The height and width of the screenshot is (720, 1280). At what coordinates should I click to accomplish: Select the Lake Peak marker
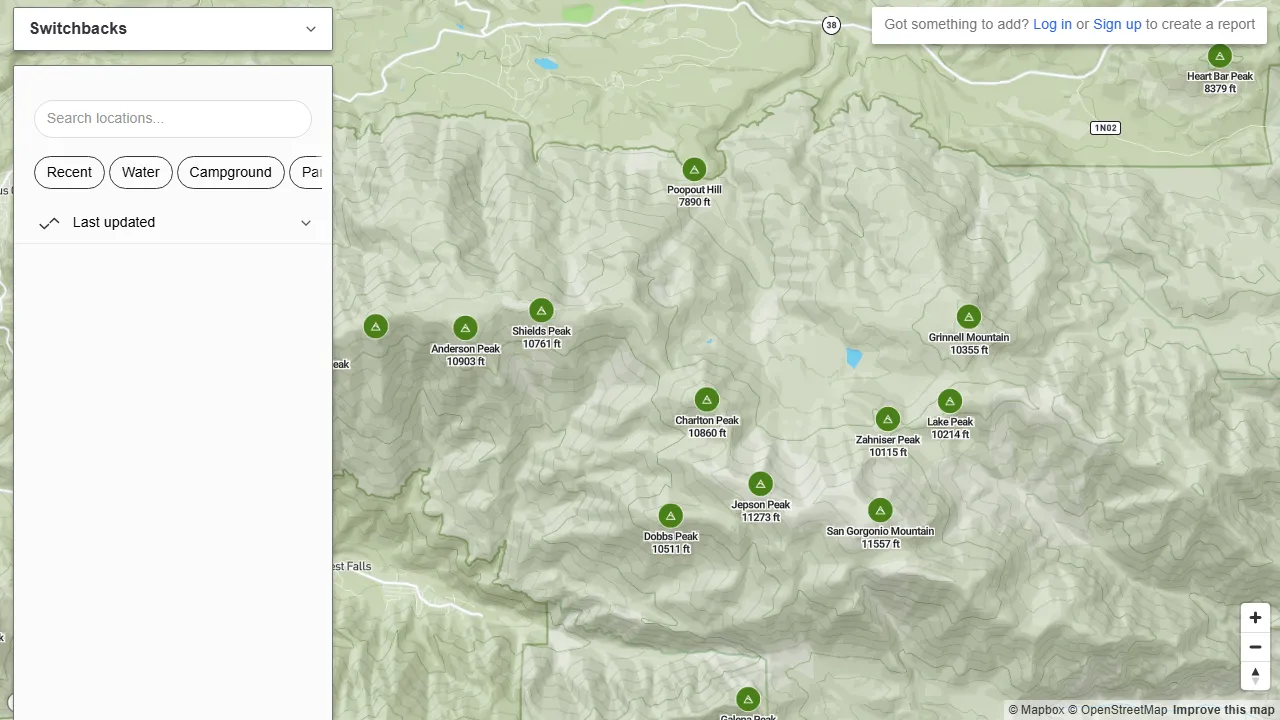coord(949,401)
